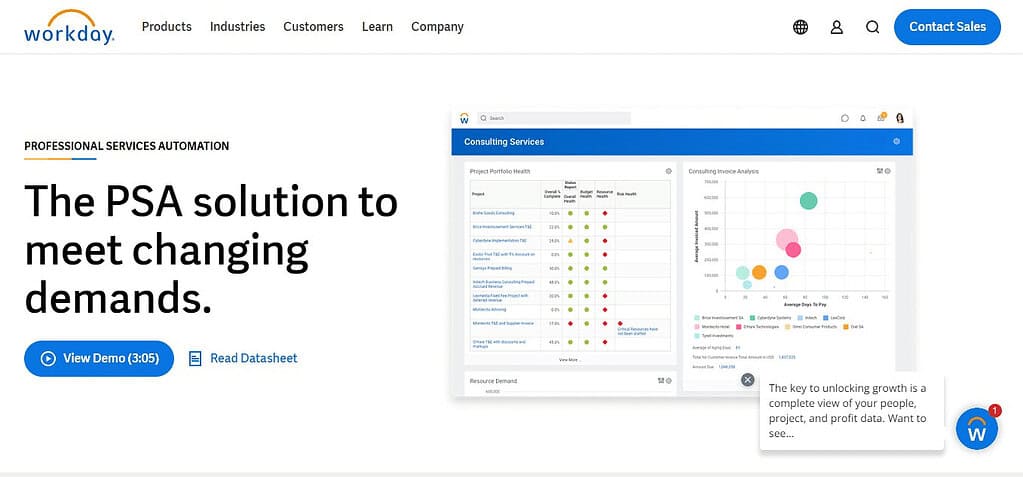Open the Genisys Prepaid Billing project

[493, 268]
